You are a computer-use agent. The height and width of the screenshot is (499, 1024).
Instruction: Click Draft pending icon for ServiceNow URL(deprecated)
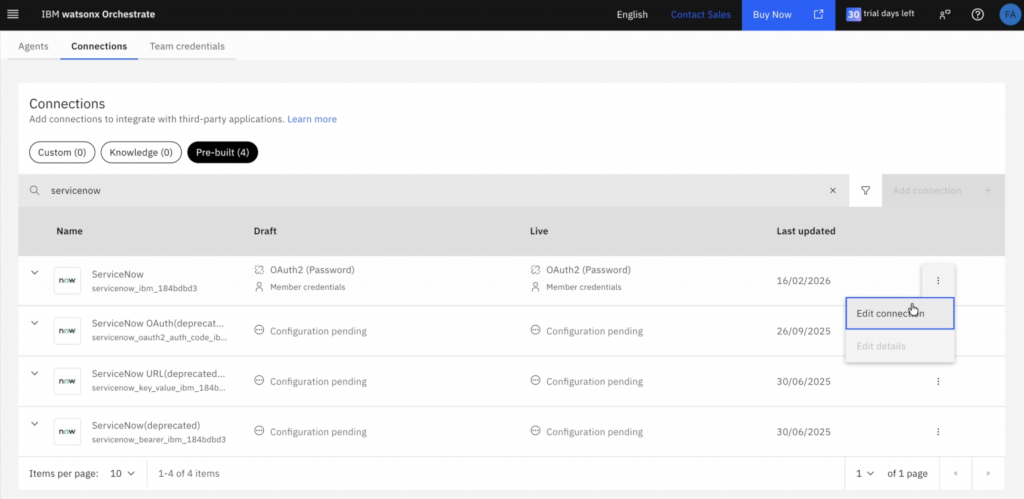[x=259, y=381]
